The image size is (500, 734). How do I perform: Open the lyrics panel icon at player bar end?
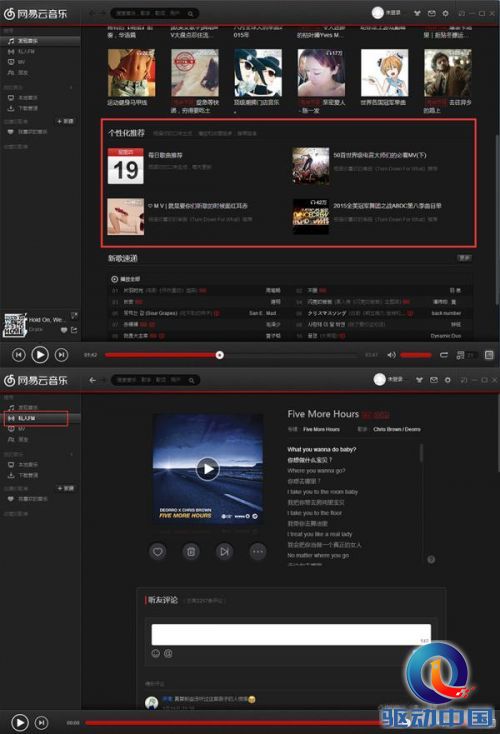(489, 355)
